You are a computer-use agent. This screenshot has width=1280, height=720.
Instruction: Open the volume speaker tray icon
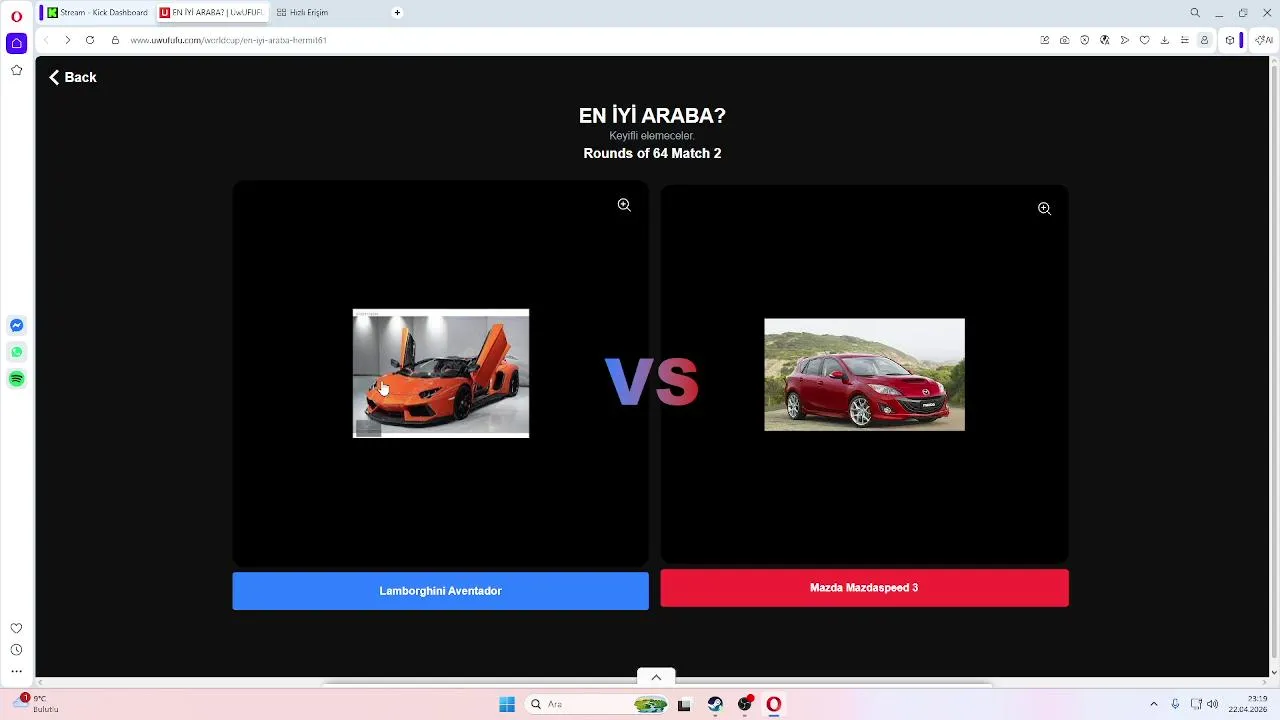tap(1213, 704)
